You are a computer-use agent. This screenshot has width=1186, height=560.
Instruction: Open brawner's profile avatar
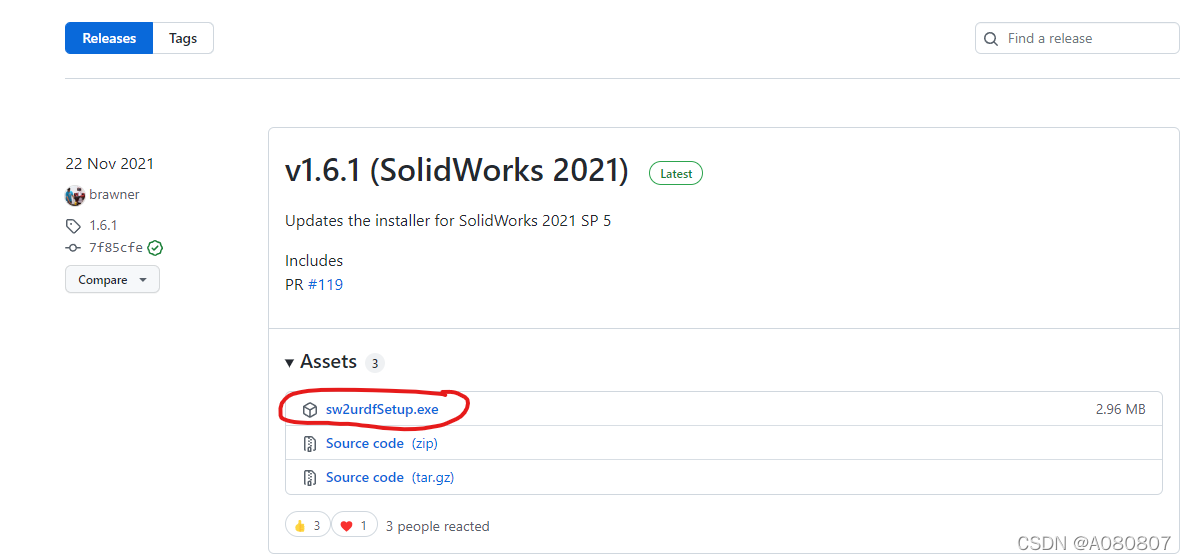point(75,195)
